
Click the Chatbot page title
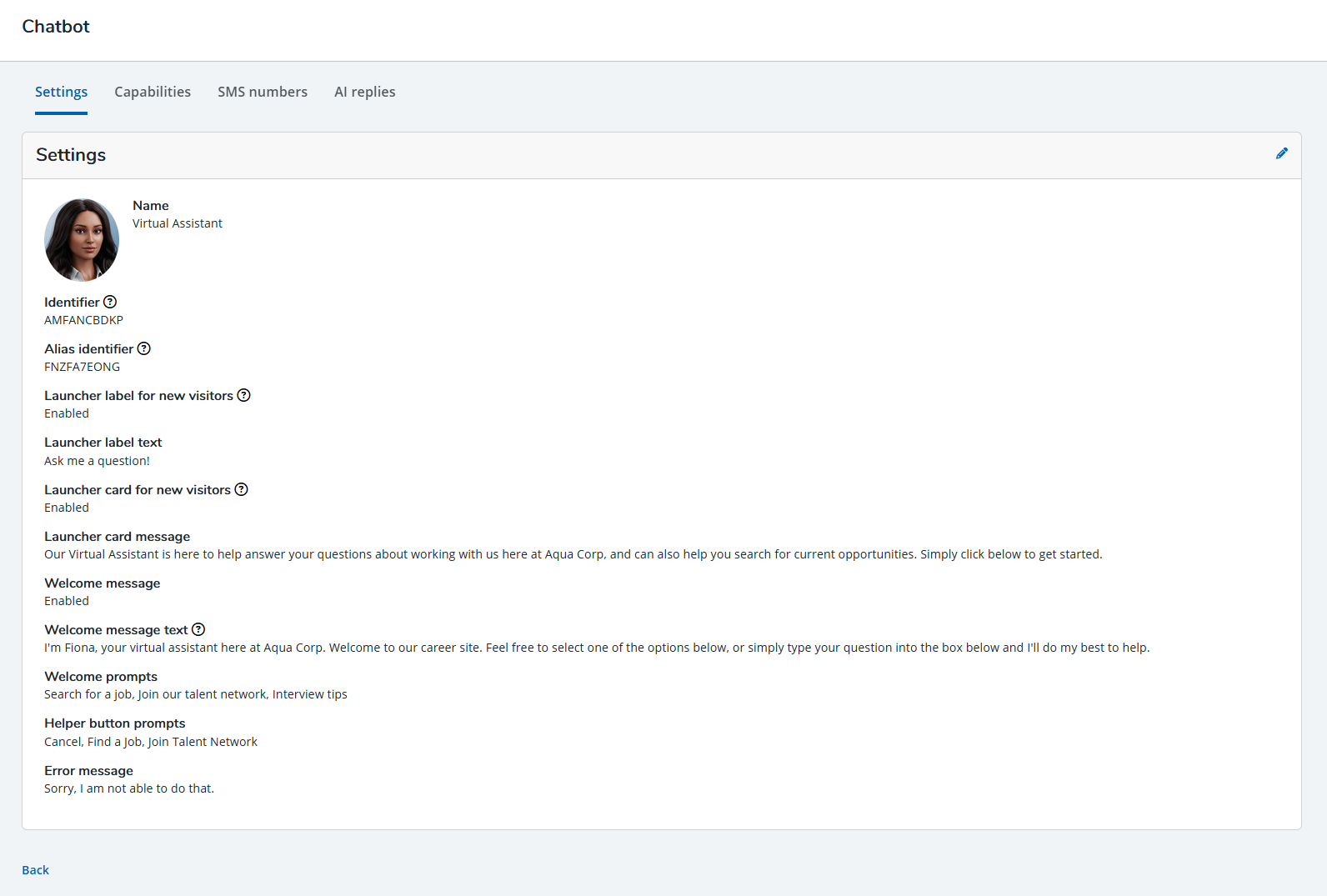(56, 27)
